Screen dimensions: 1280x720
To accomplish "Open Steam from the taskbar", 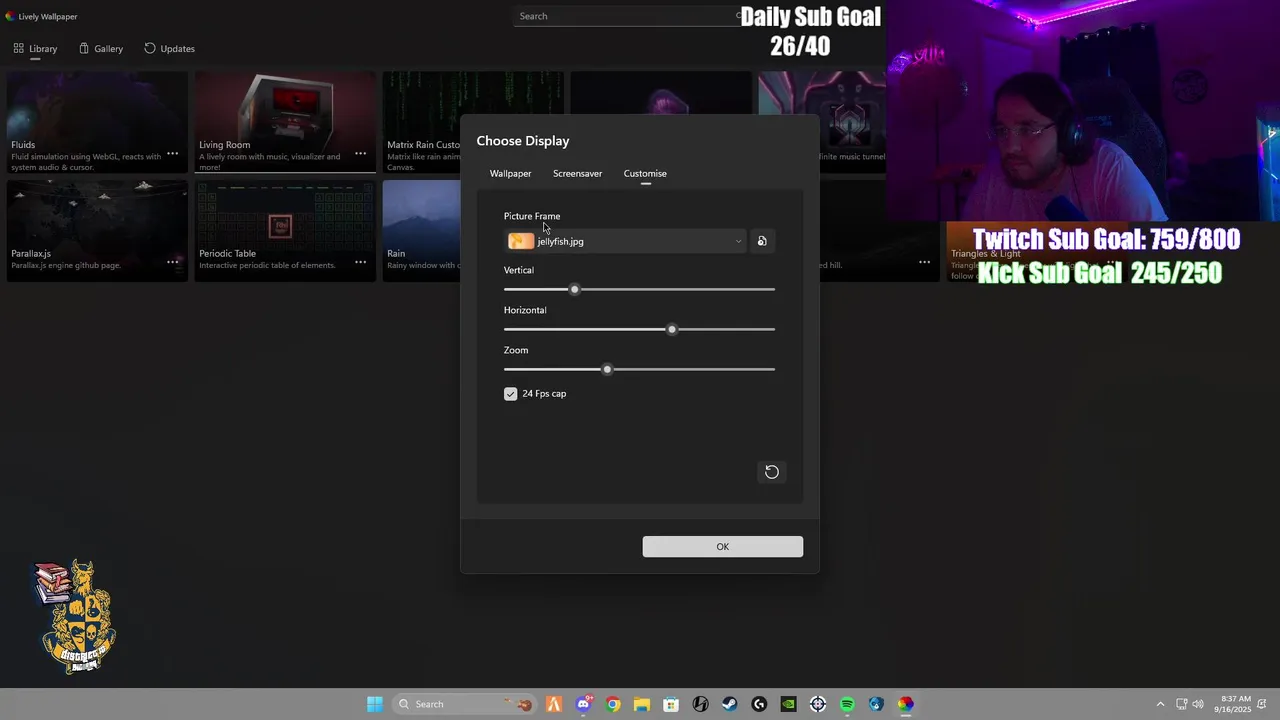I will tap(730, 704).
